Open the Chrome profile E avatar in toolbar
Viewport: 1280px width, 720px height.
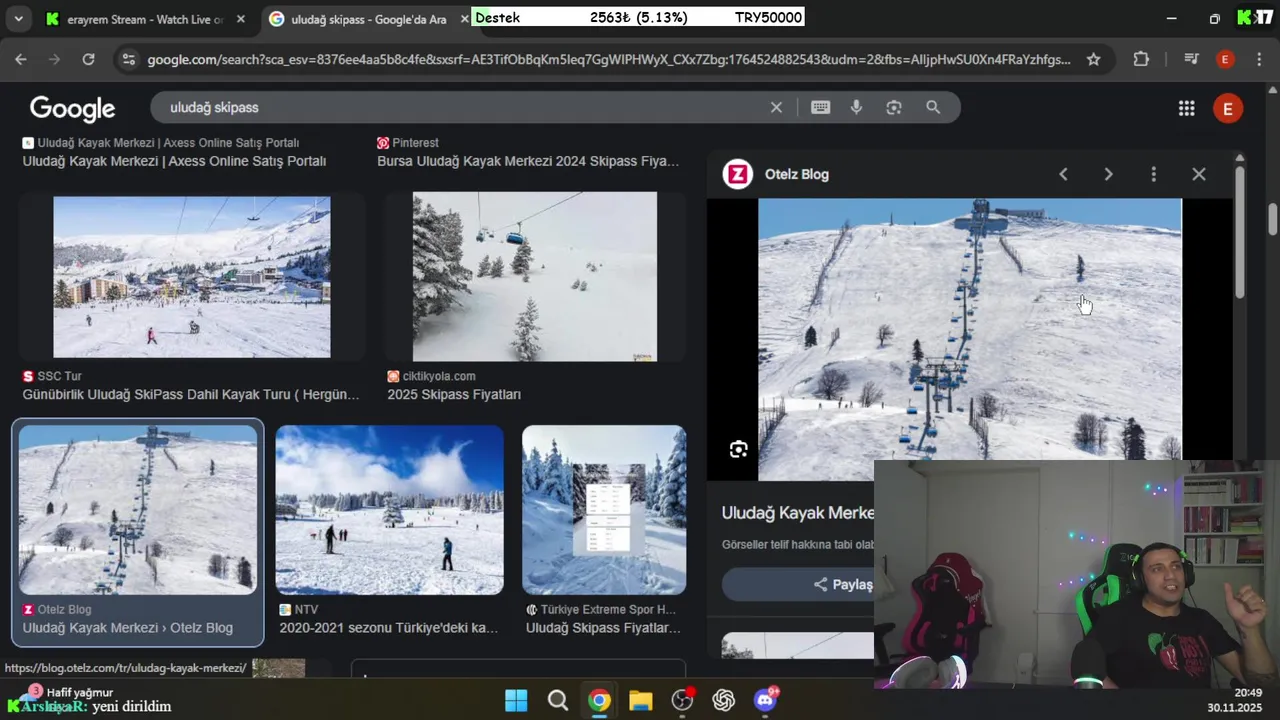pyautogui.click(x=1225, y=60)
